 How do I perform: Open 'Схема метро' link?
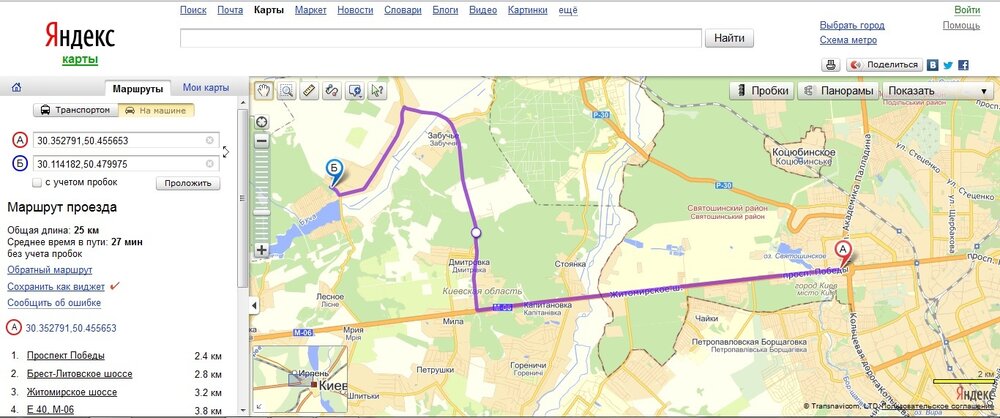click(848, 40)
